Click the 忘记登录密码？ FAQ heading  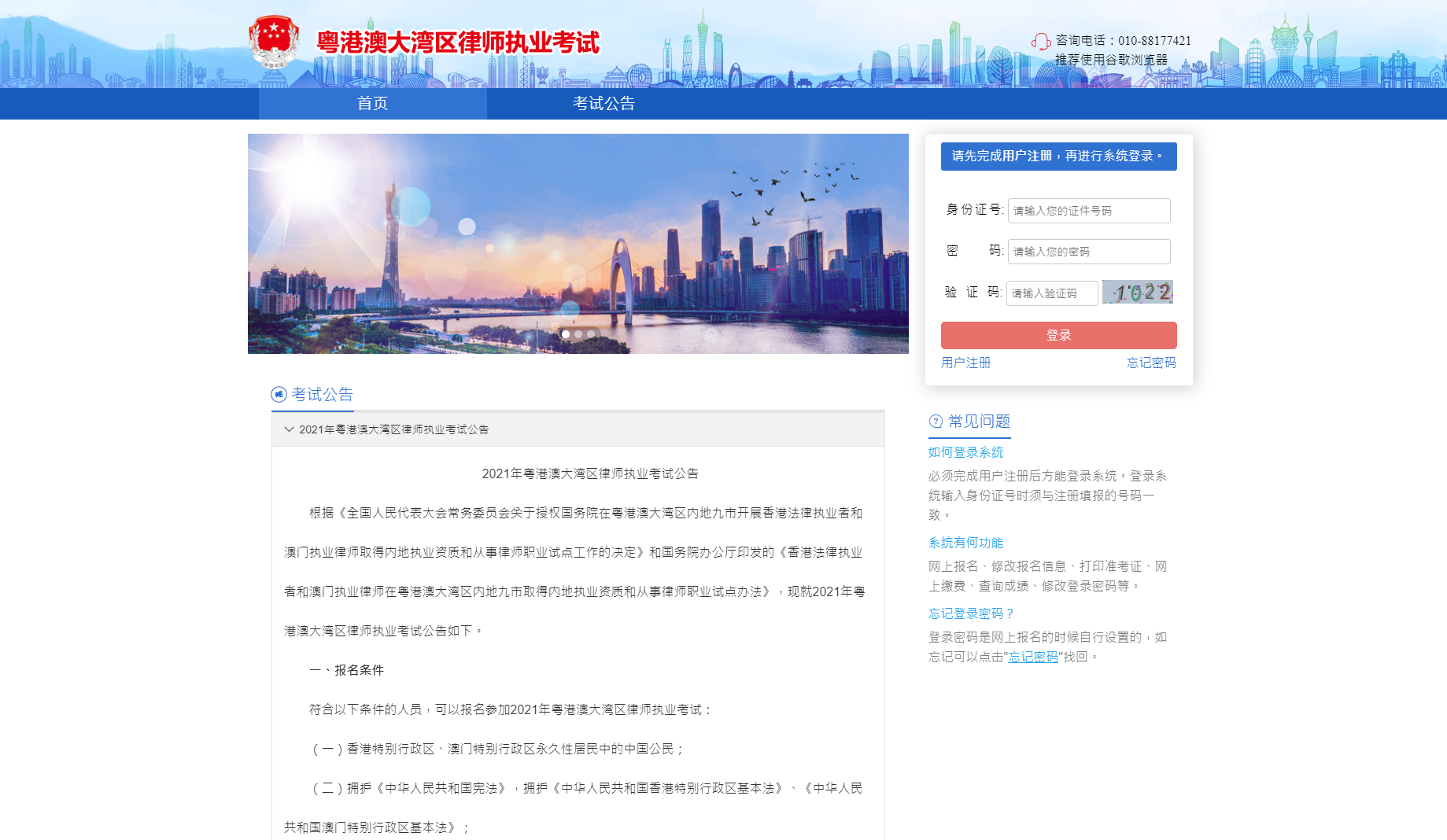pyautogui.click(x=971, y=613)
